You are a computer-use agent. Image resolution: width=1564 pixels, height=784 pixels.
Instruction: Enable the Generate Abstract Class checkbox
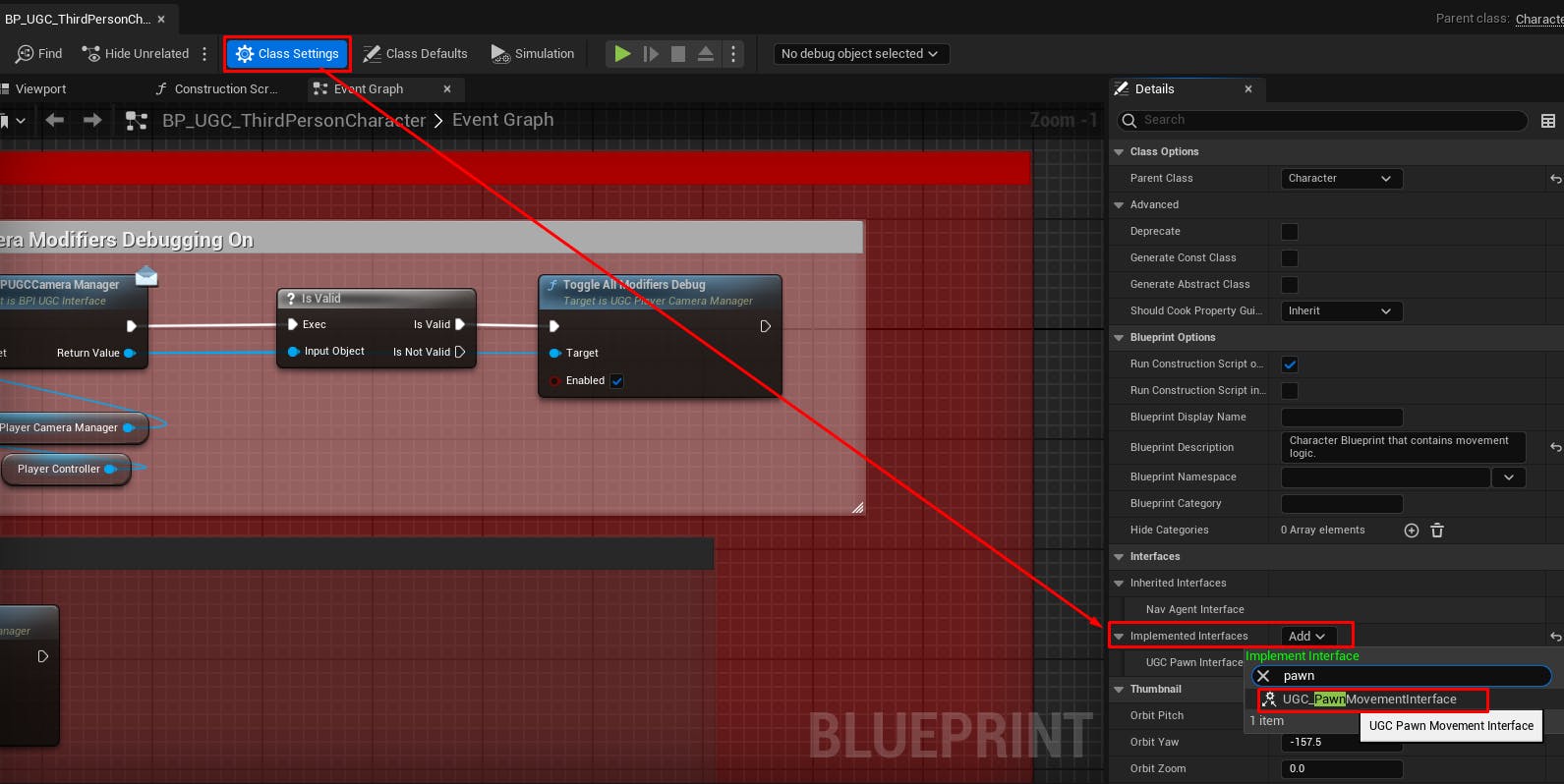tap(1290, 285)
